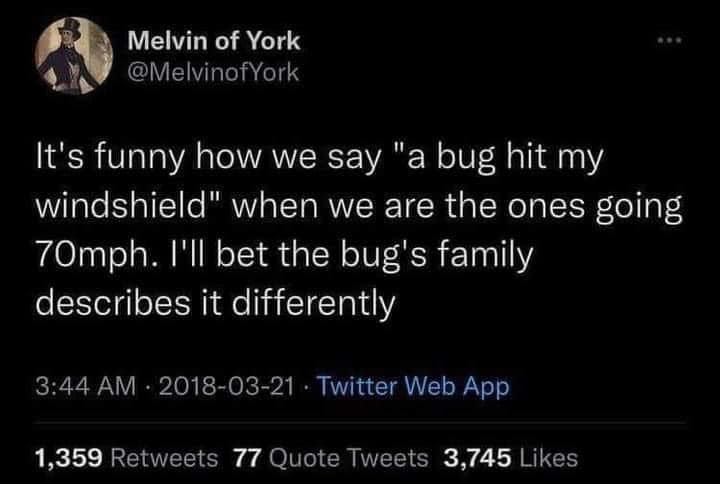Click the 2018-03-21 date
This screenshot has width=720, height=484.
(x=227, y=386)
